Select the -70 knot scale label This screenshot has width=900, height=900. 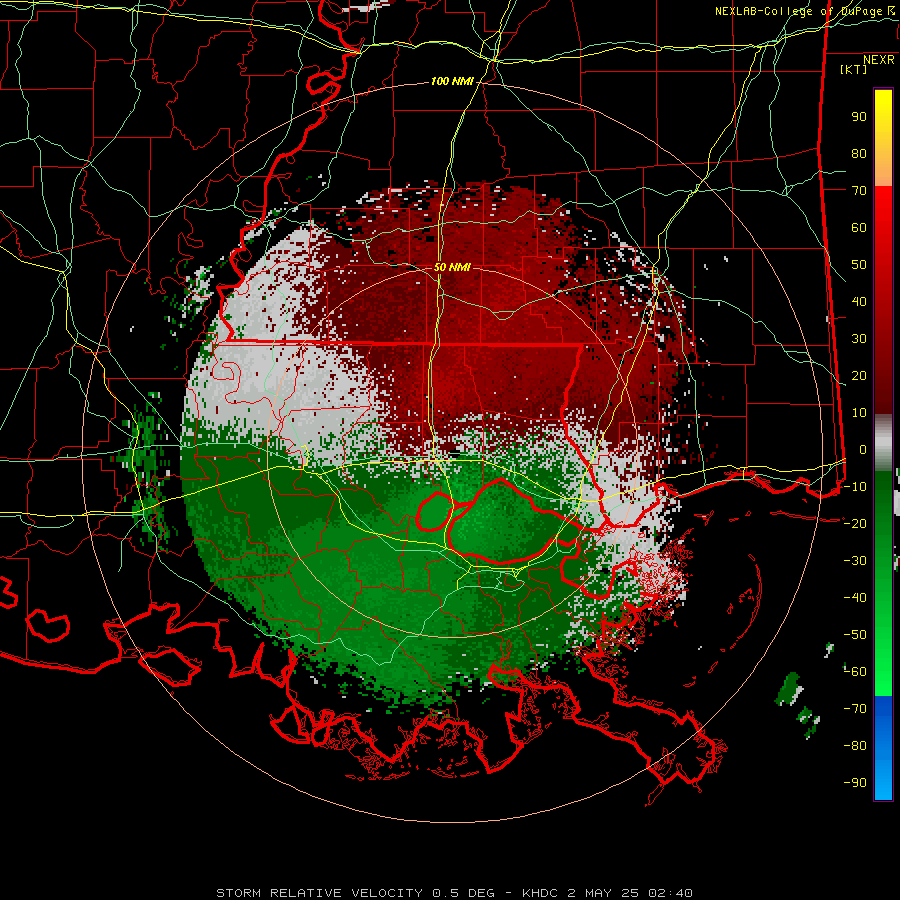(x=855, y=709)
